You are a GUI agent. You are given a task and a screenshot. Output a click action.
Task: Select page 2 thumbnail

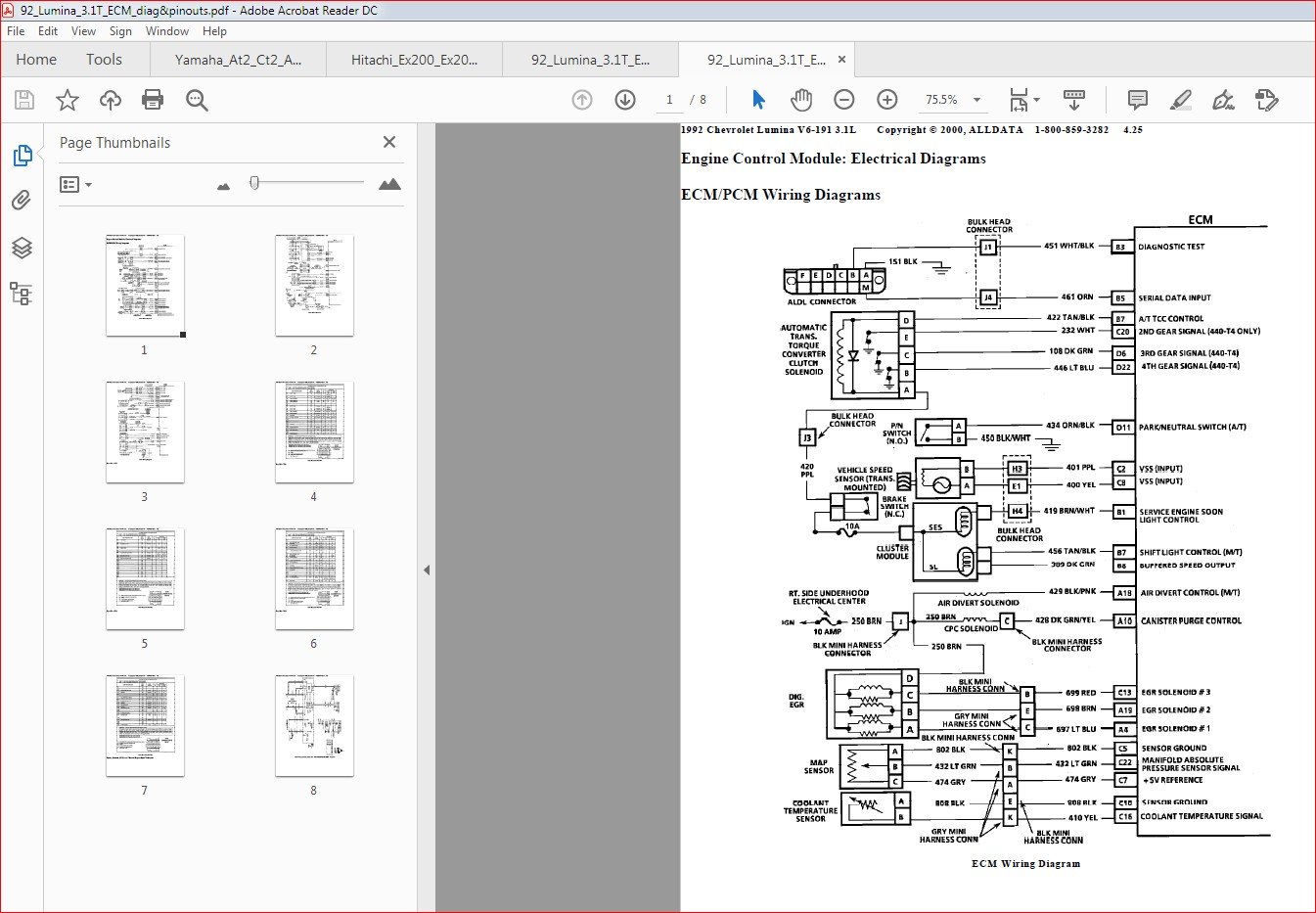tap(314, 286)
